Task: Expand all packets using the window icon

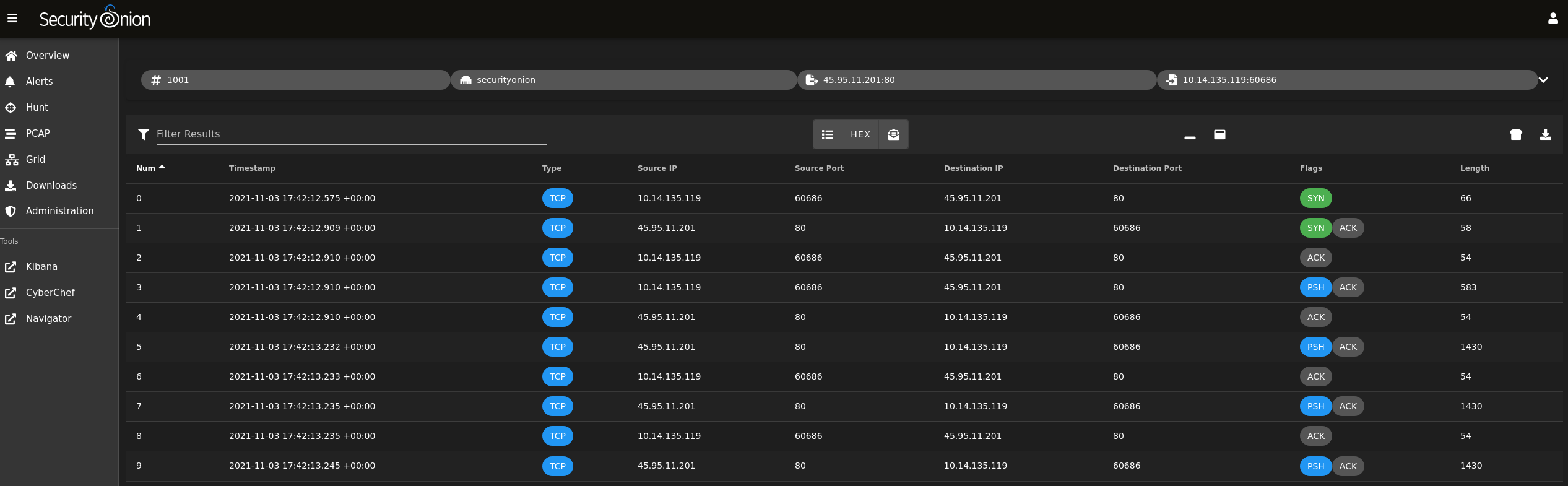Action: click(x=1219, y=134)
